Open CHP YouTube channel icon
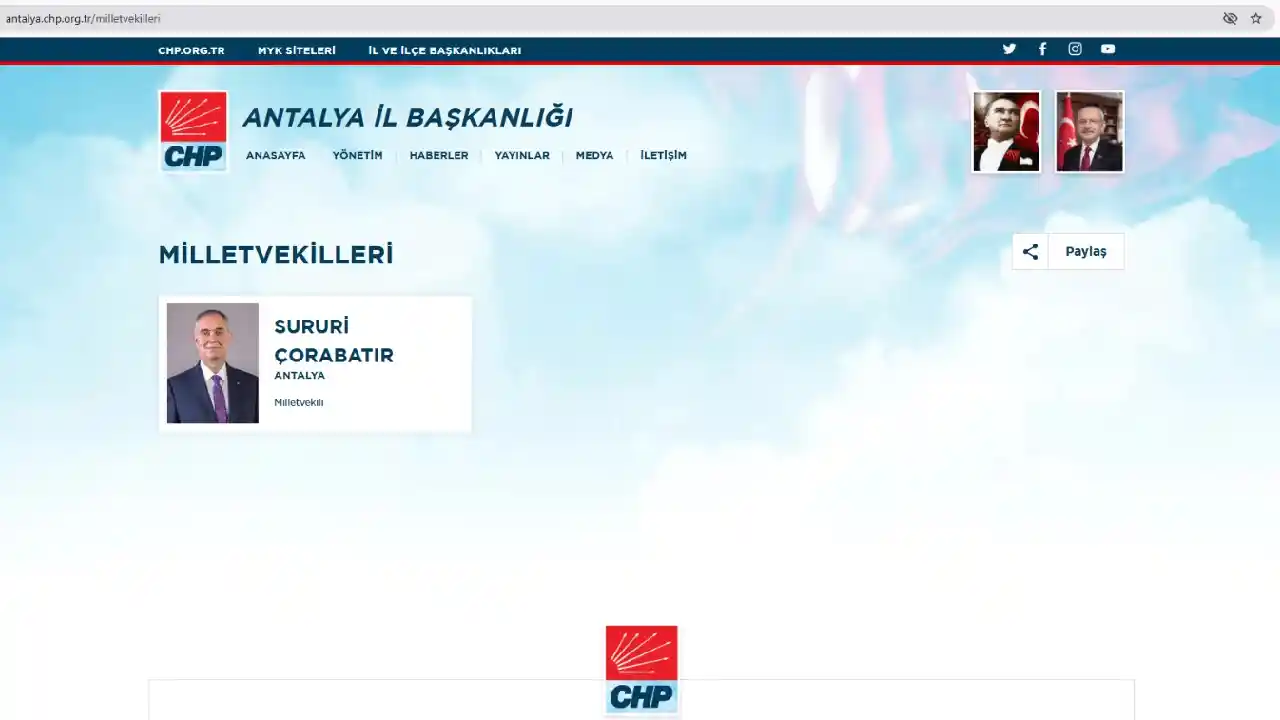 tap(1108, 49)
